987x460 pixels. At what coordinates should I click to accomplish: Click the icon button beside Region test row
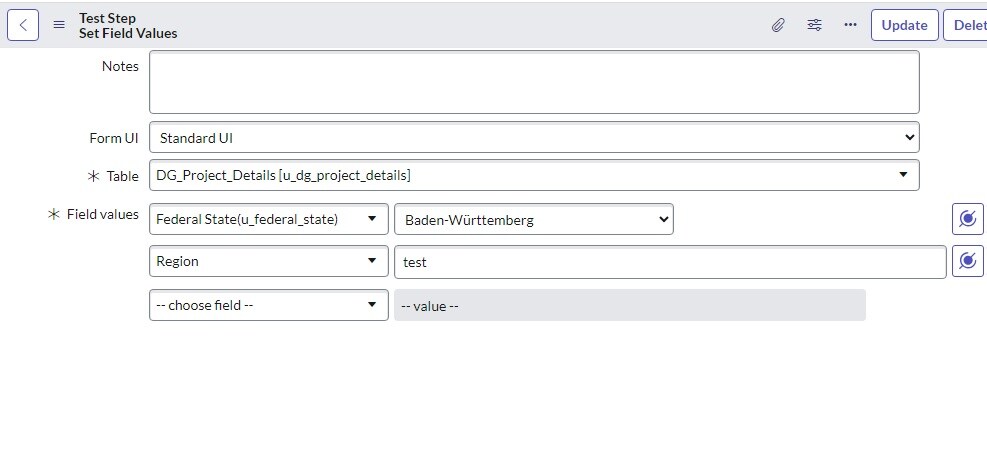[967, 261]
